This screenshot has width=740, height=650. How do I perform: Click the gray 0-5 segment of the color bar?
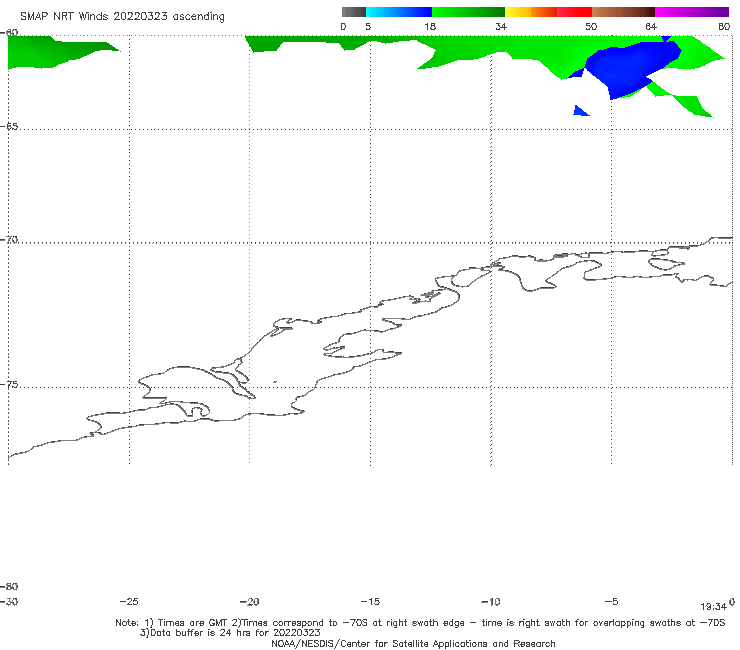click(354, 12)
